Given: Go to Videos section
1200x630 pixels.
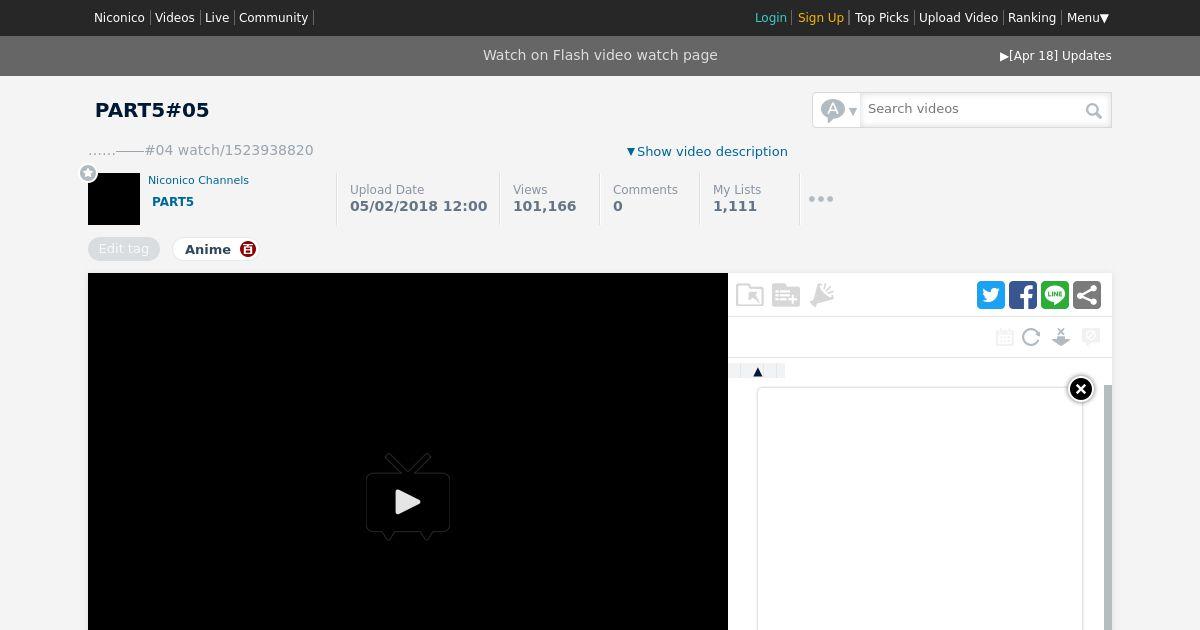Looking at the screenshot, I should pos(175,18).
